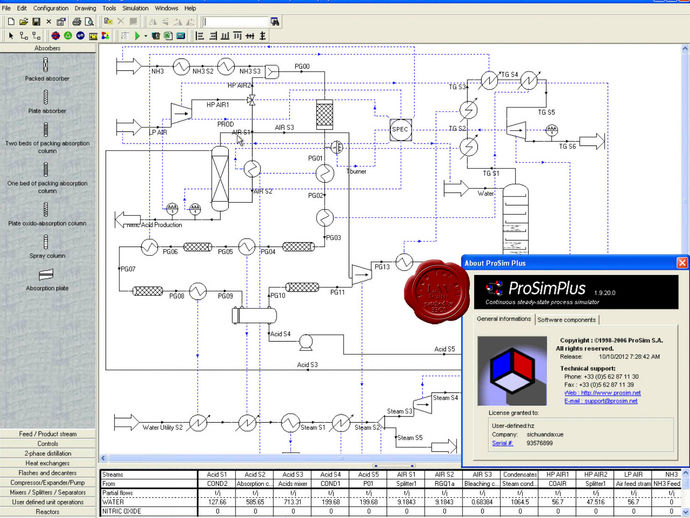Screen dimensions: 690x518
Task: Click the Align right toolbar icon
Action: 213,36
